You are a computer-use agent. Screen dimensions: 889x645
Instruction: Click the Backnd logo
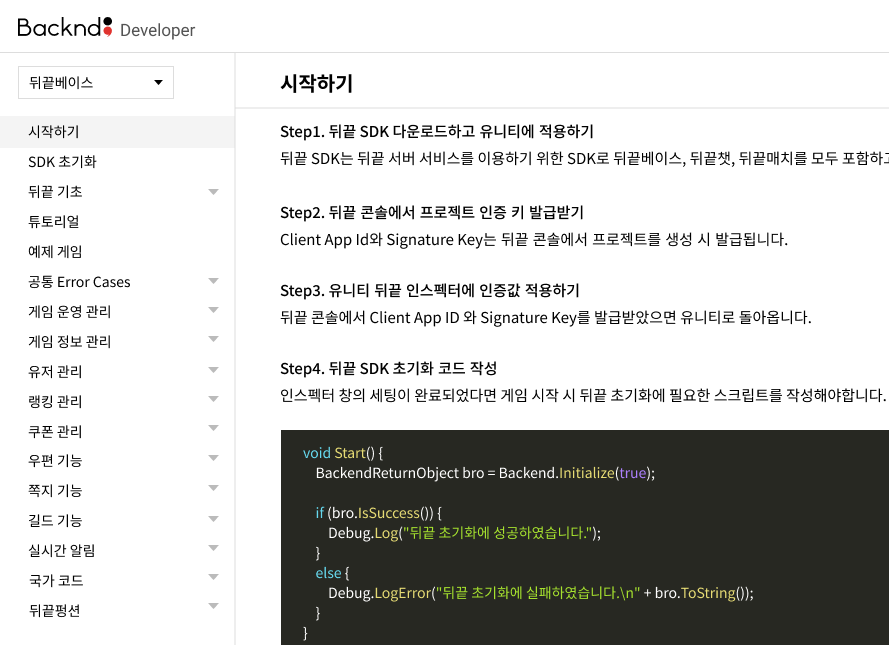tap(65, 27)
